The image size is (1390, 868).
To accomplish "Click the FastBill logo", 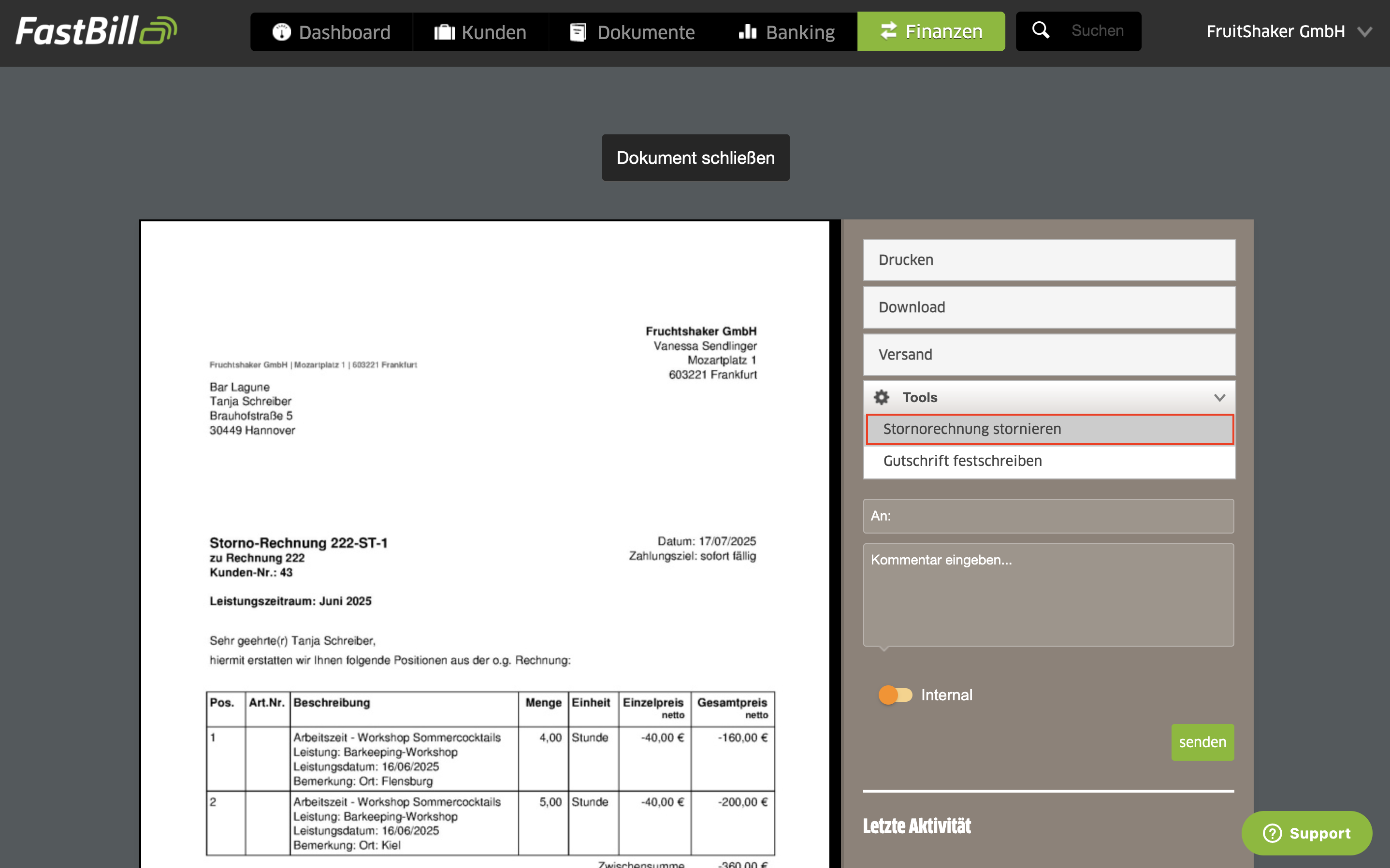I will click(x=96, y=31).
